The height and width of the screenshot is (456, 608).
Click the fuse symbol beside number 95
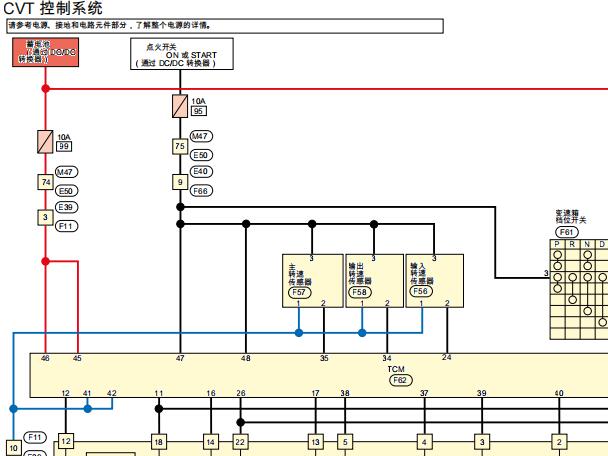pyautogui.click(x=180, y=106)
